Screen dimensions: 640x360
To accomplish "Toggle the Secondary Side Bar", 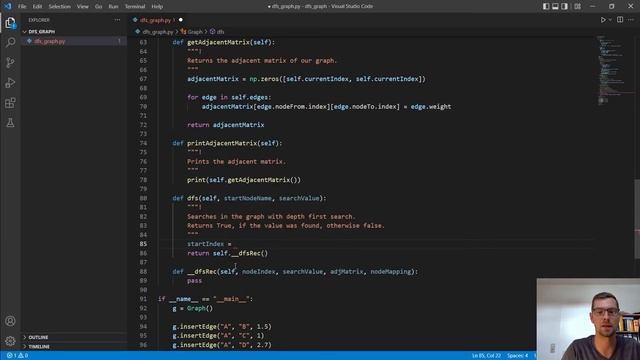I will point(564,6).
